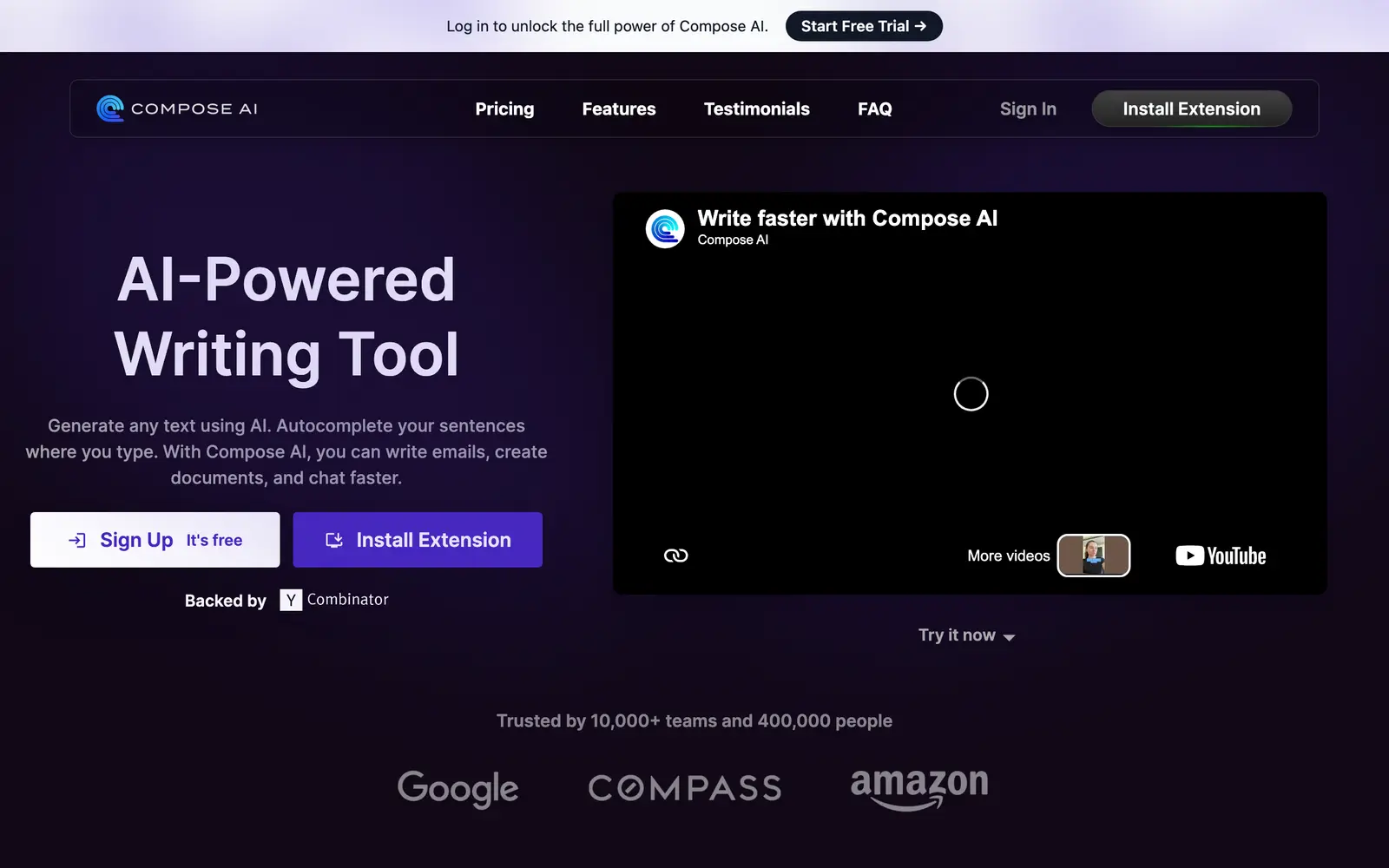Open video on YouTube via logo
1389x868 pixels.
(x=1221, y=556)
